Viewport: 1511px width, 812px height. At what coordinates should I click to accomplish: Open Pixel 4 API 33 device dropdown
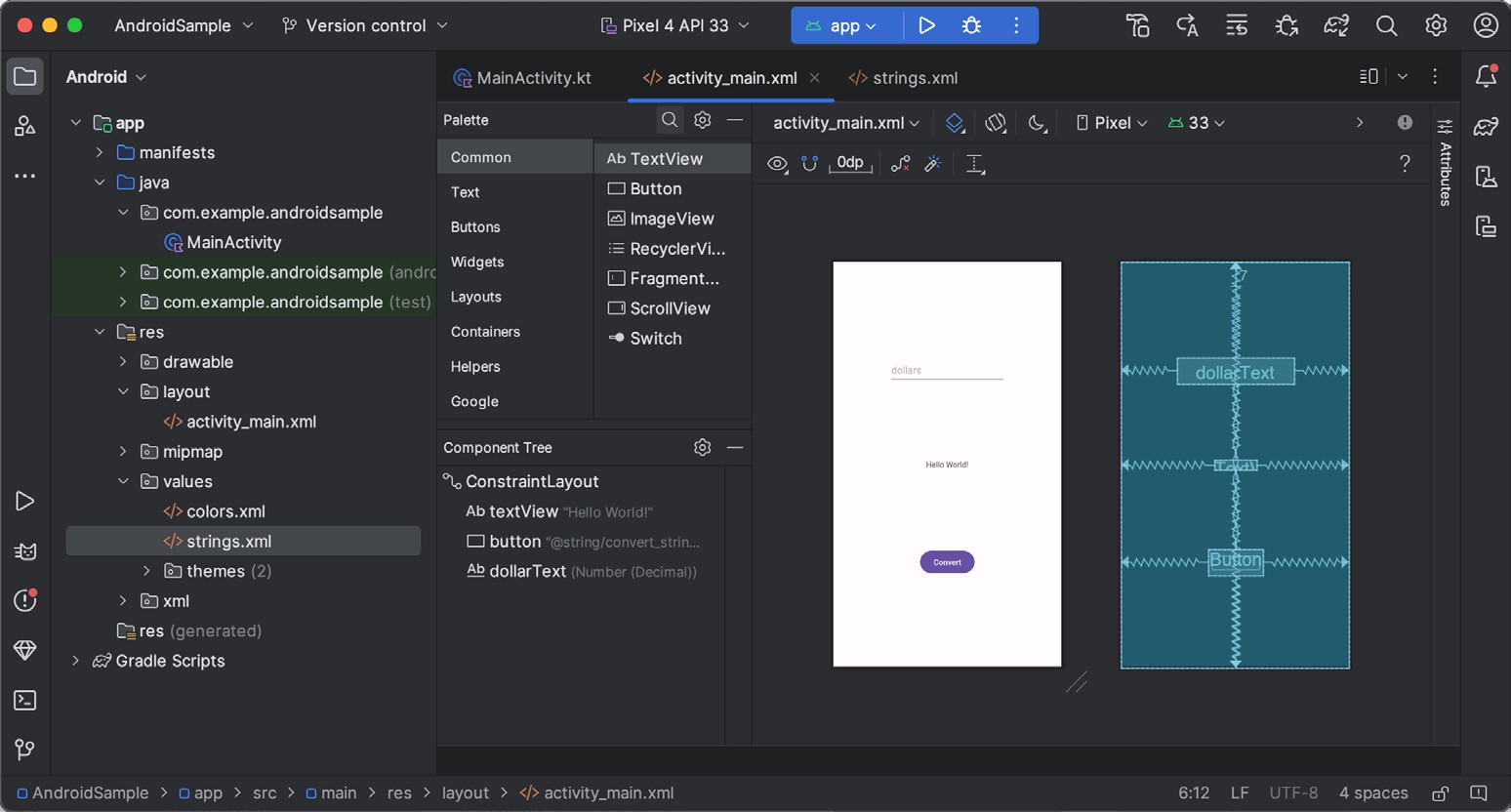pyautogui.click(x=674, y=25)
